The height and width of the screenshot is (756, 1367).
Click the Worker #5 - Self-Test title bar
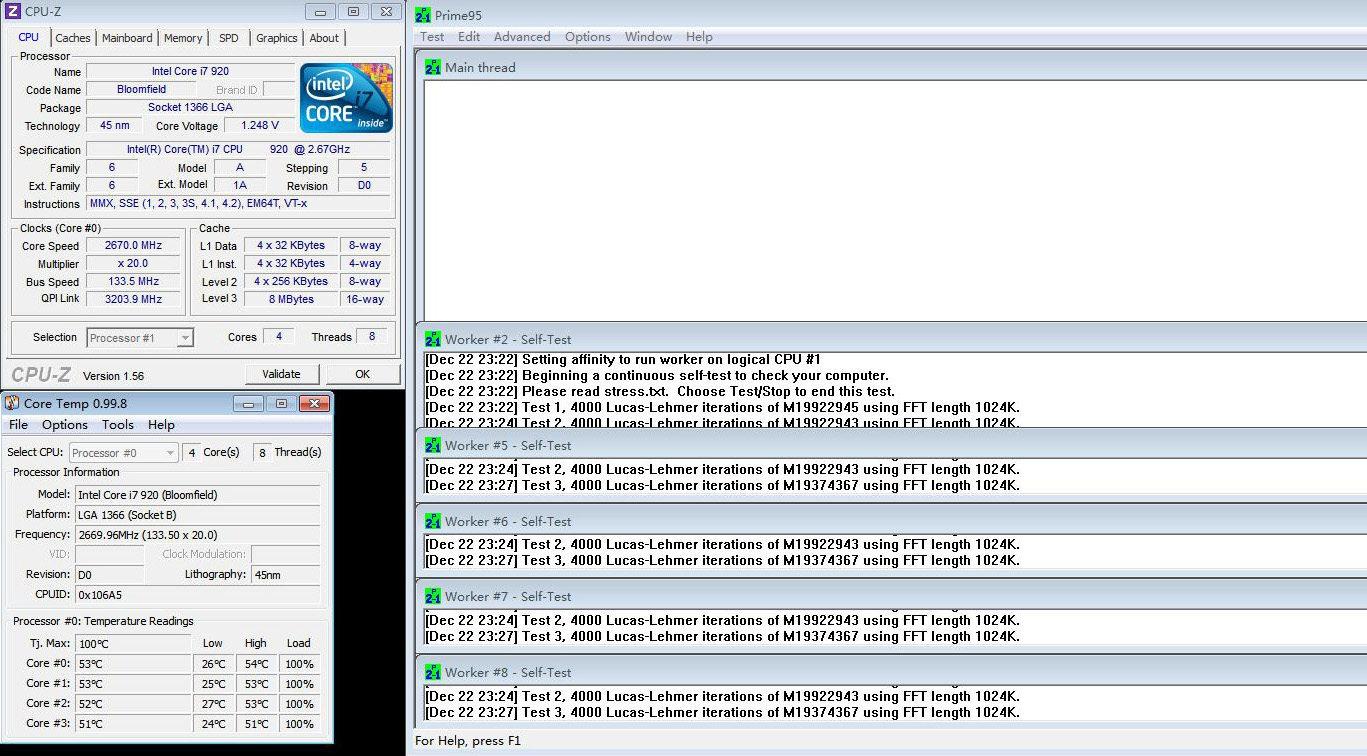891,445
